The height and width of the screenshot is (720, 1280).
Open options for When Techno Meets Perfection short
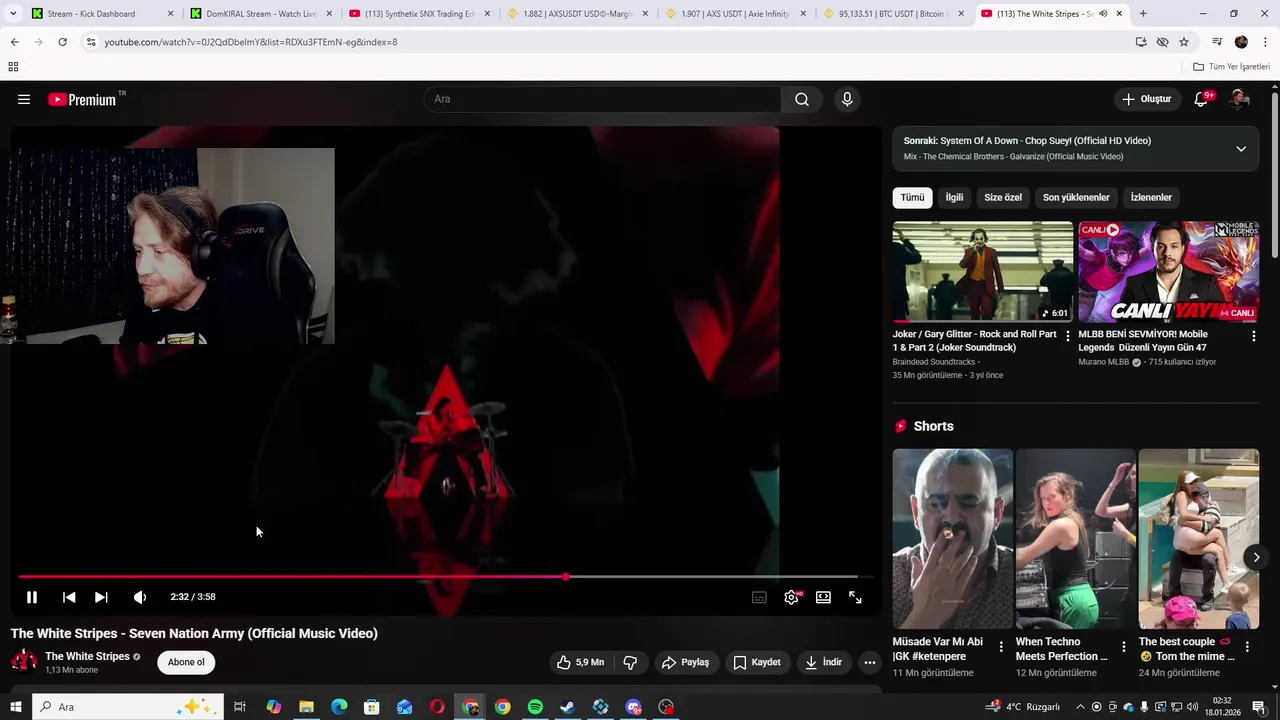tap(1124, 647)
